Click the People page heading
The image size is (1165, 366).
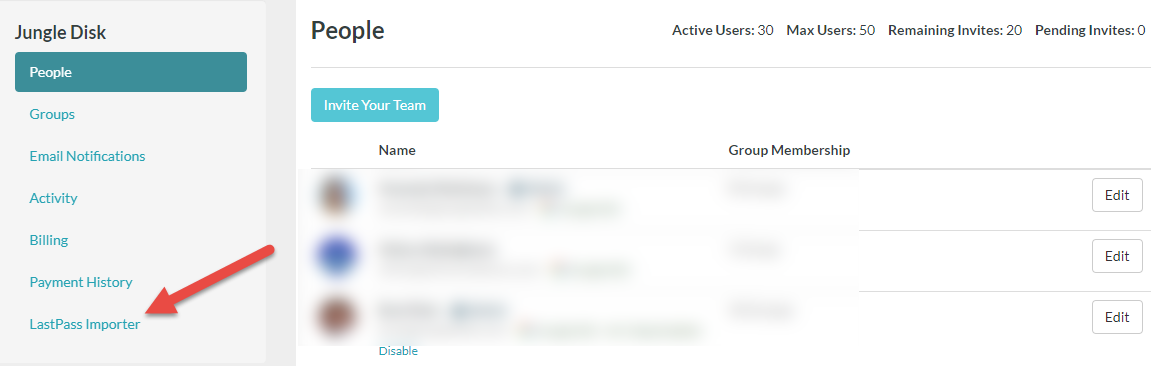click(348, 30)
